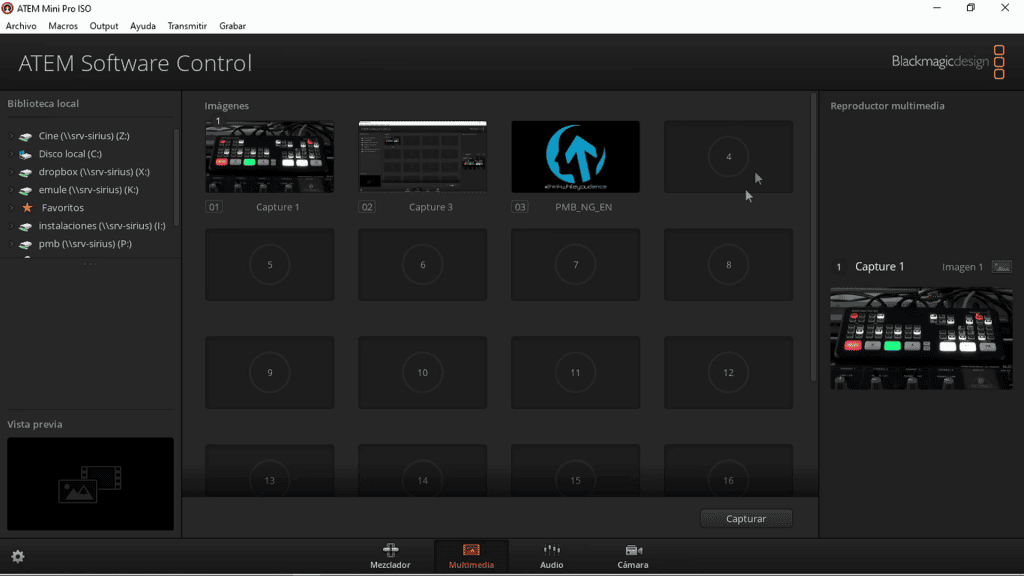Image resolution: width=1024 pixels, height=576 pixels.
Task: Switch to the Mezclador tab
Action: 391,556
